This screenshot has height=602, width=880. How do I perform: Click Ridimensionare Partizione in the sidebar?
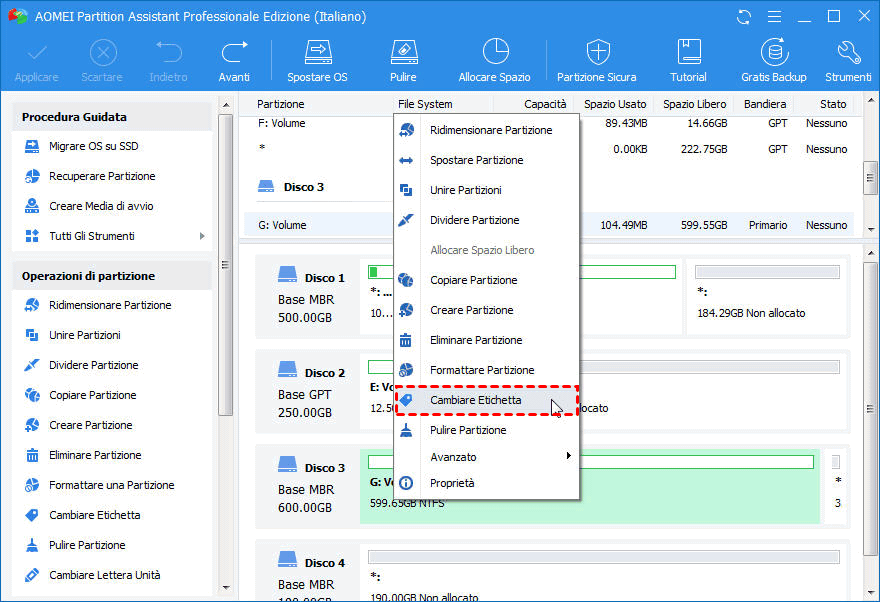click(111, 305)
